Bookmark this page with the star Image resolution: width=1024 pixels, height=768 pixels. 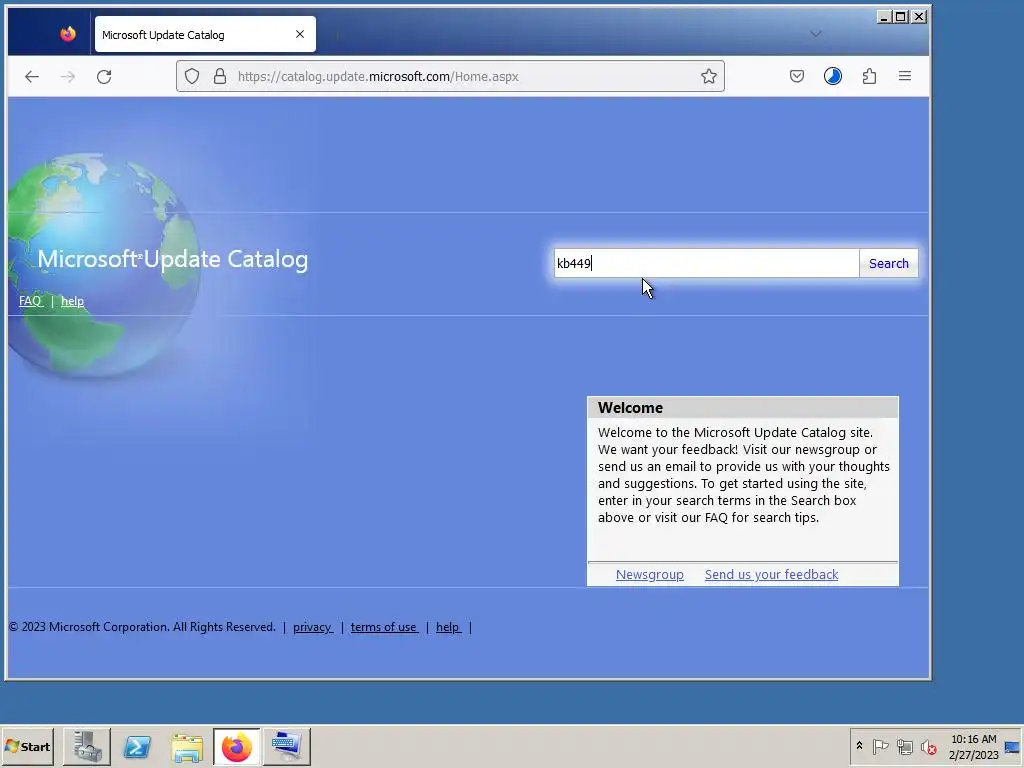point(709,76)
